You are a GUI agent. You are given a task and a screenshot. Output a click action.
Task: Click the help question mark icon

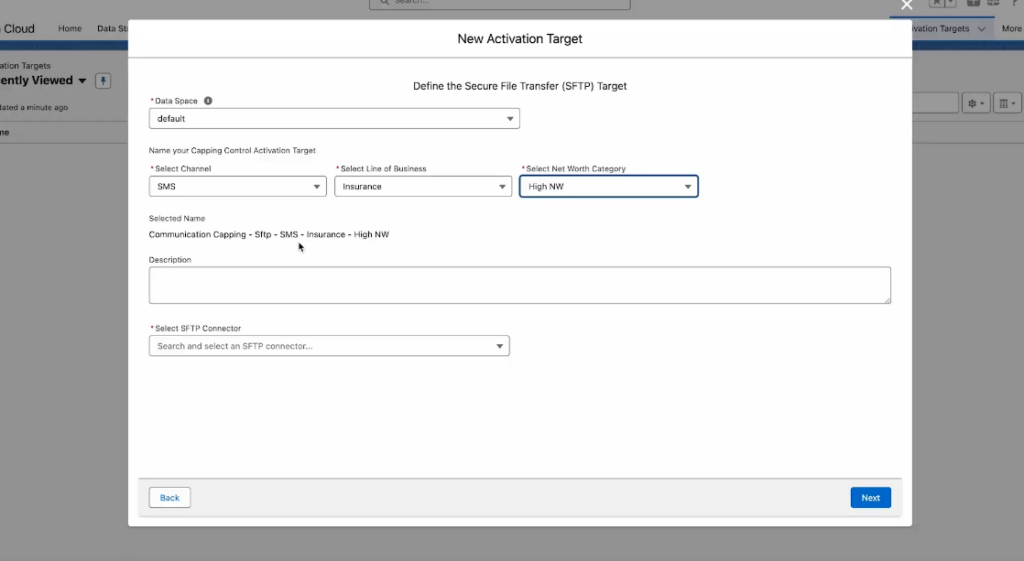point(1016,3)
